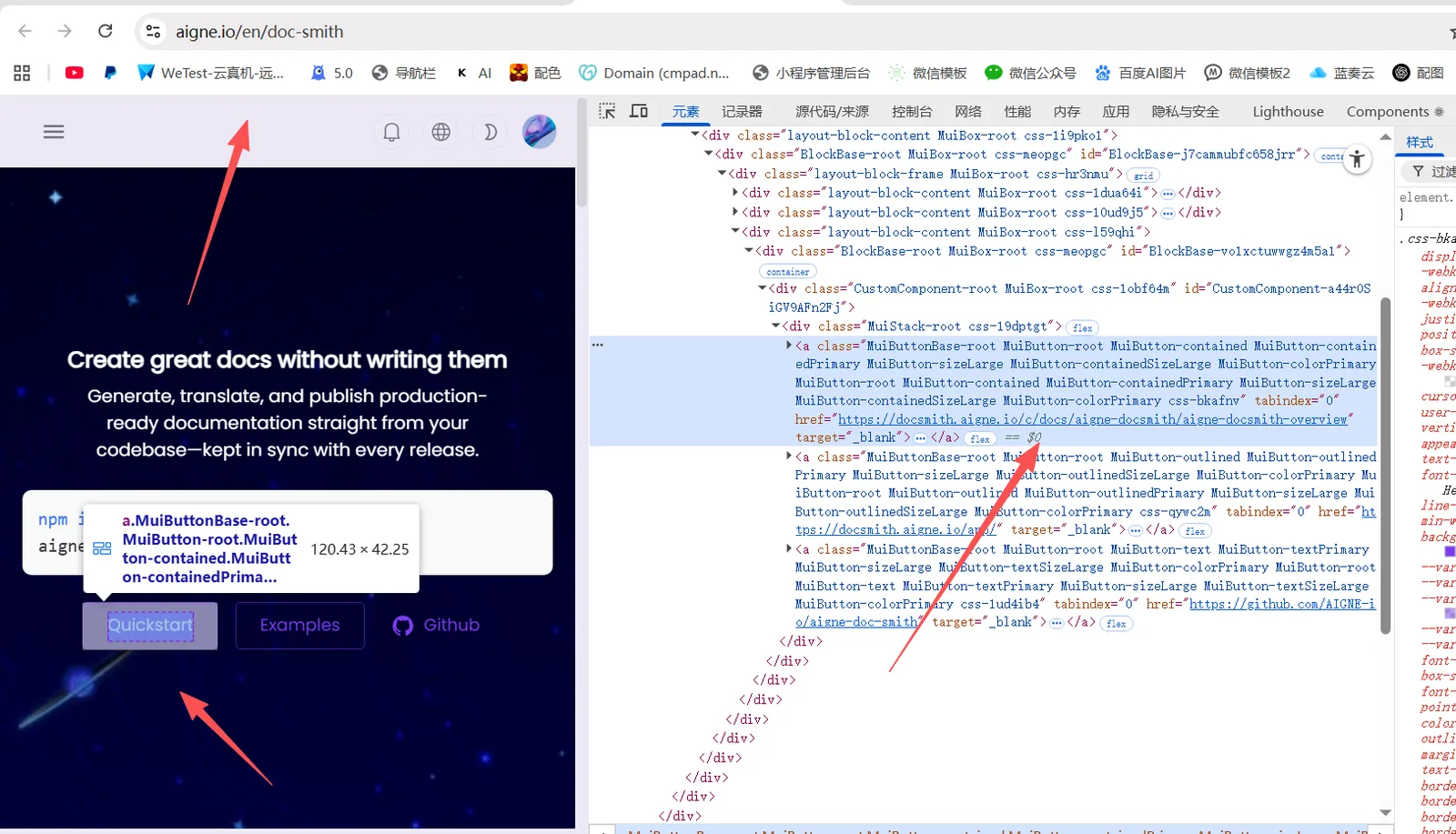Click the container badge under BlockBase-volxctuwwgz4m5al

tap(788, 271)
